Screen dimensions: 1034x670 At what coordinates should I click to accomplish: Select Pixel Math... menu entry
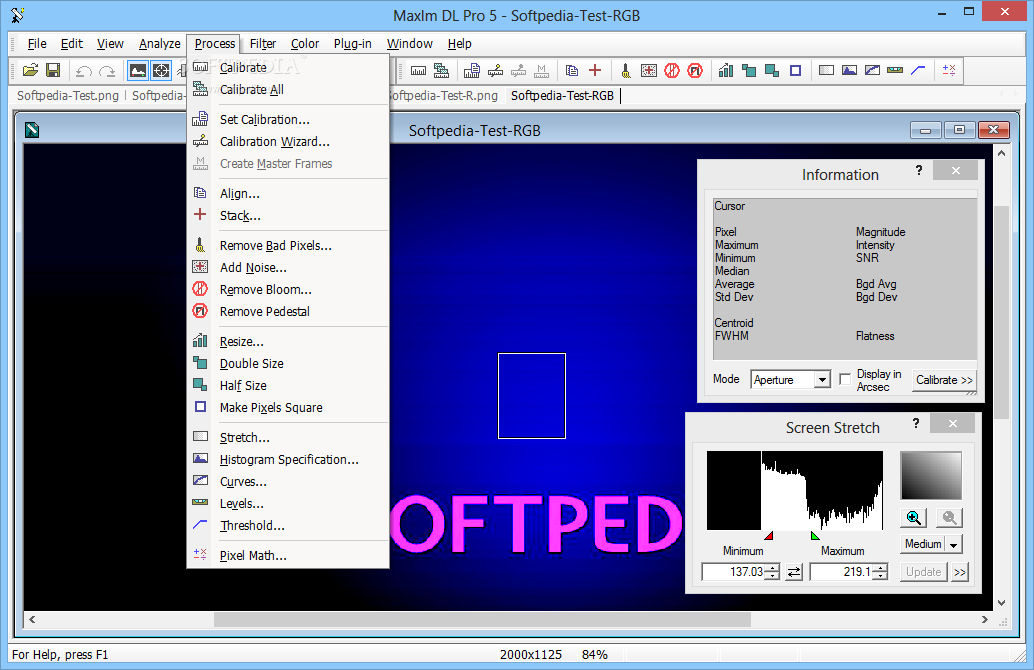288,556
